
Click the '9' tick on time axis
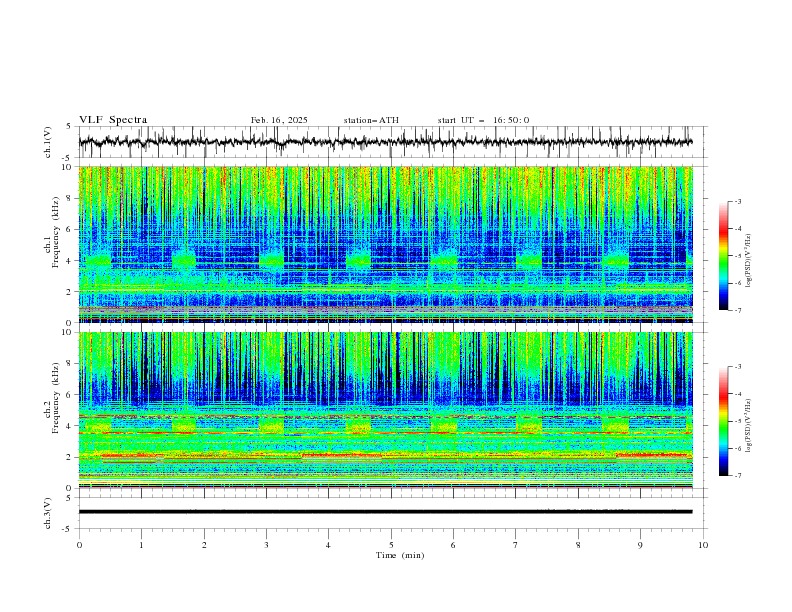click(640, 545)
